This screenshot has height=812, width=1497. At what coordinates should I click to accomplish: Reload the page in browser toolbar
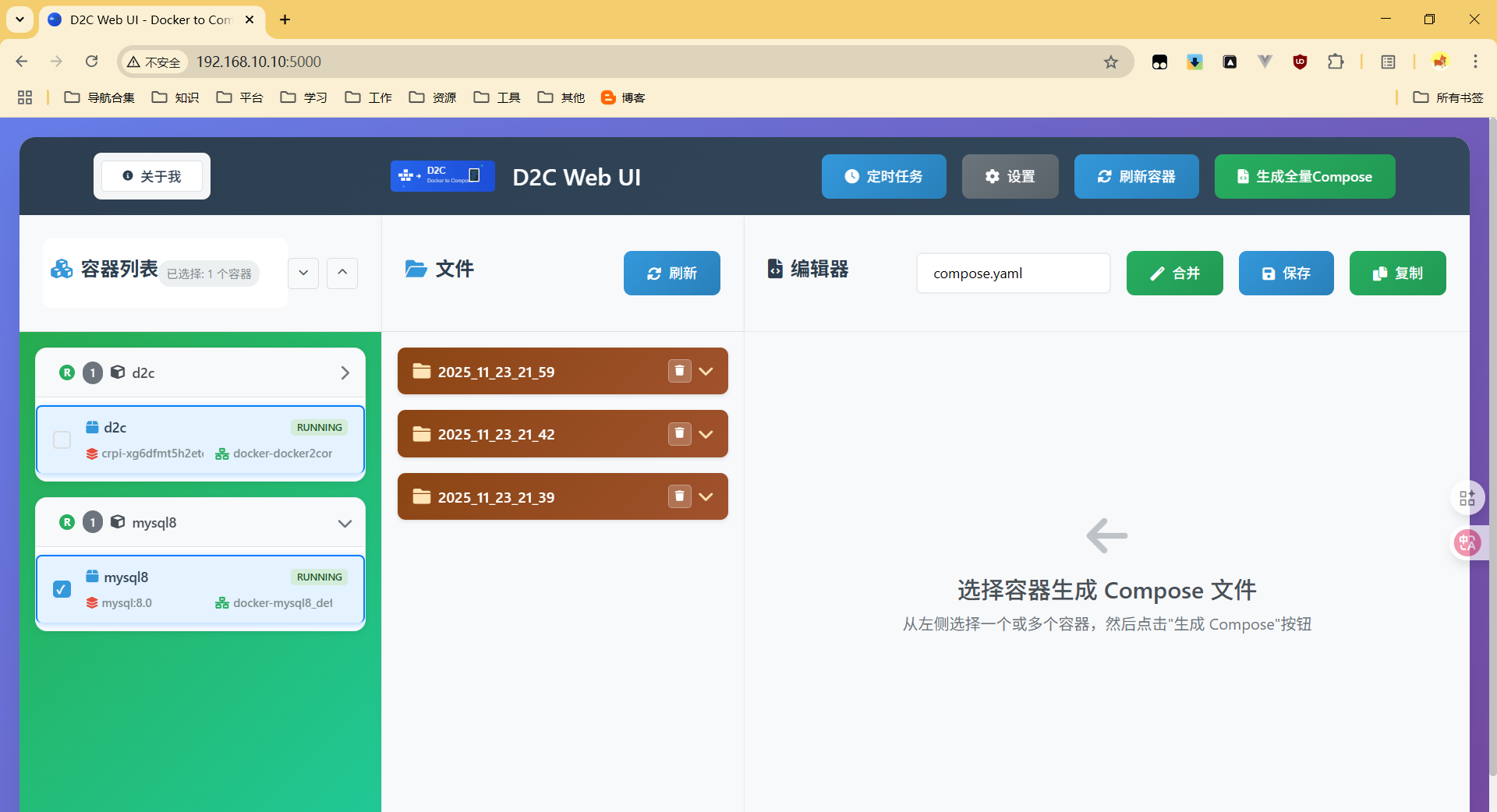tap(92, 62)
